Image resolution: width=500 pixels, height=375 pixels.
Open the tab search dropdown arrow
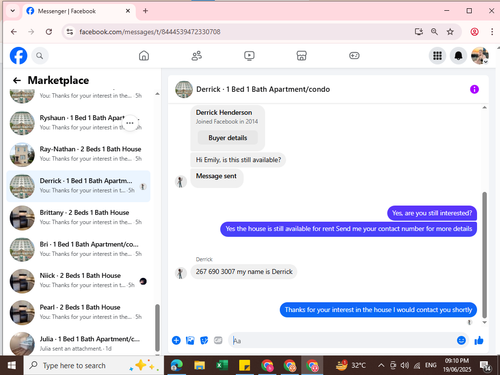[13, 11]
